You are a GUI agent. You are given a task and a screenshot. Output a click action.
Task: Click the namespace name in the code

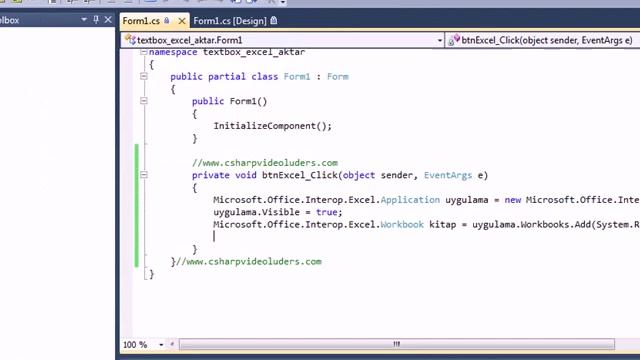click(x=254, y=52)
